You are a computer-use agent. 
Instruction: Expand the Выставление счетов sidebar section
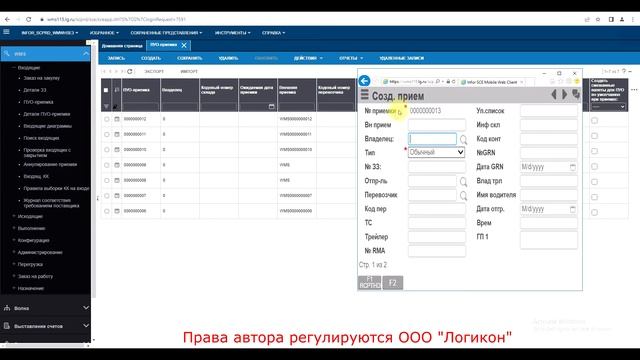[x=86, y=326]
